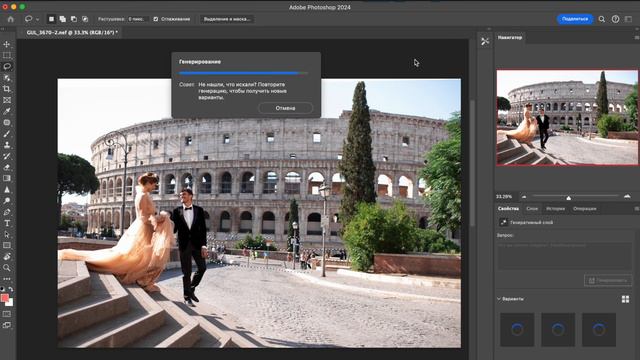Toggle Quick Mask mode
This screenshot has height=360, width=640.
[x=7, y=314]
